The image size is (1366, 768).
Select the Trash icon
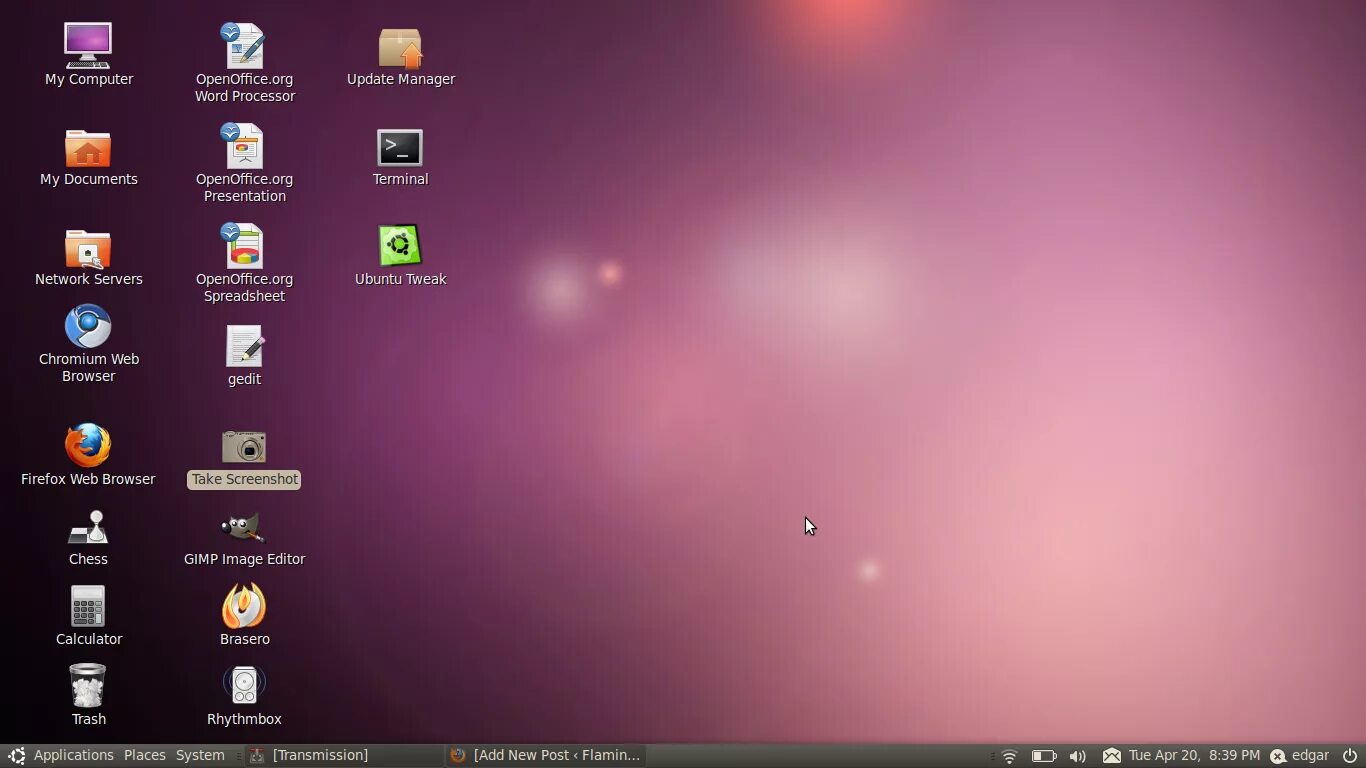88,686
